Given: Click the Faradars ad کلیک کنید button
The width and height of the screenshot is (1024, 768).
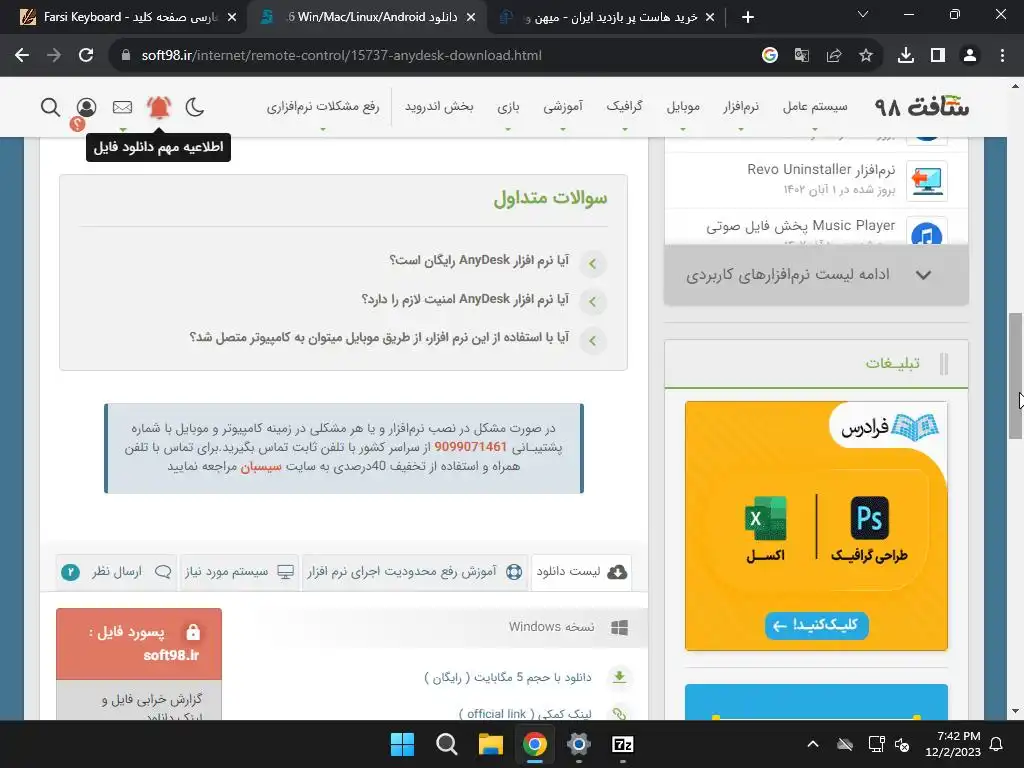Looking at the screenshot, I should [816, 626].
